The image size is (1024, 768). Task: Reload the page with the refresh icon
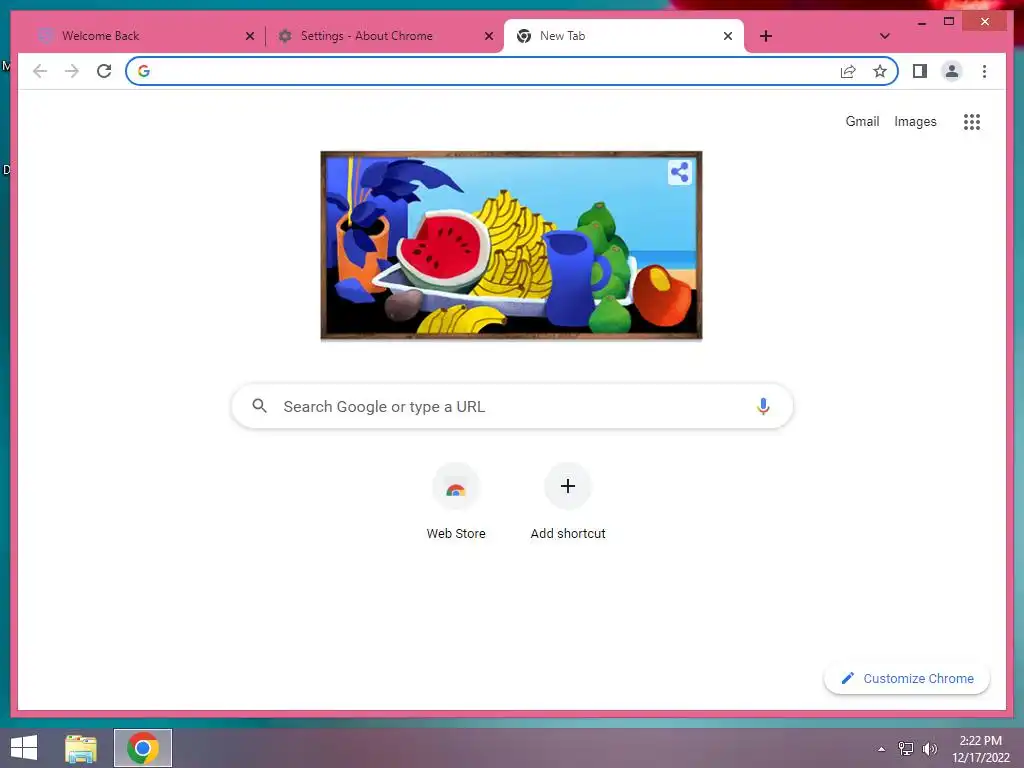pos(104,71)
